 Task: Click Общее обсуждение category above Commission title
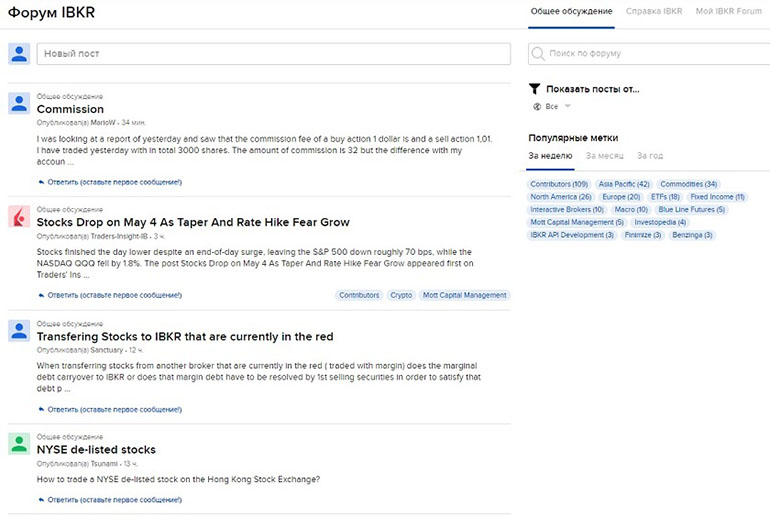pyautogui.click(x=70, y=96)
